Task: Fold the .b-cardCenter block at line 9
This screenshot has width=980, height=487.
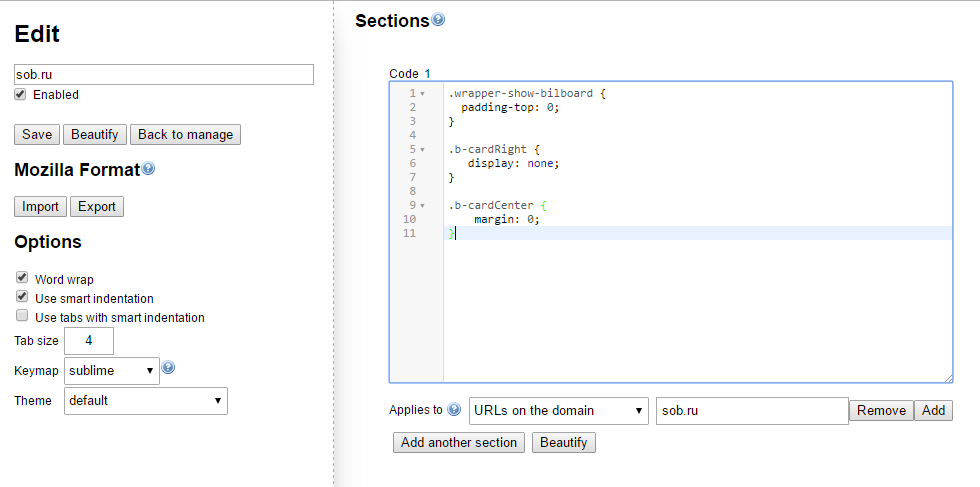Action: pyautogui.click(x=422, y=206)
